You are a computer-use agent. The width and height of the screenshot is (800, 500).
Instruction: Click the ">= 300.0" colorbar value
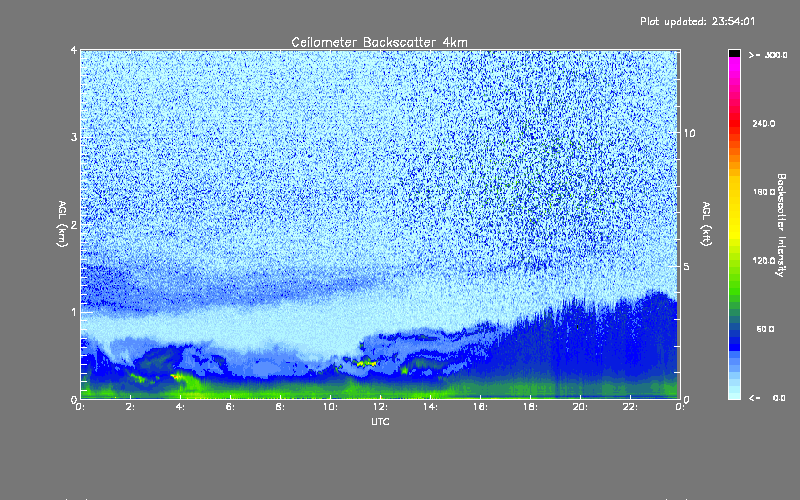click(768, 55)
